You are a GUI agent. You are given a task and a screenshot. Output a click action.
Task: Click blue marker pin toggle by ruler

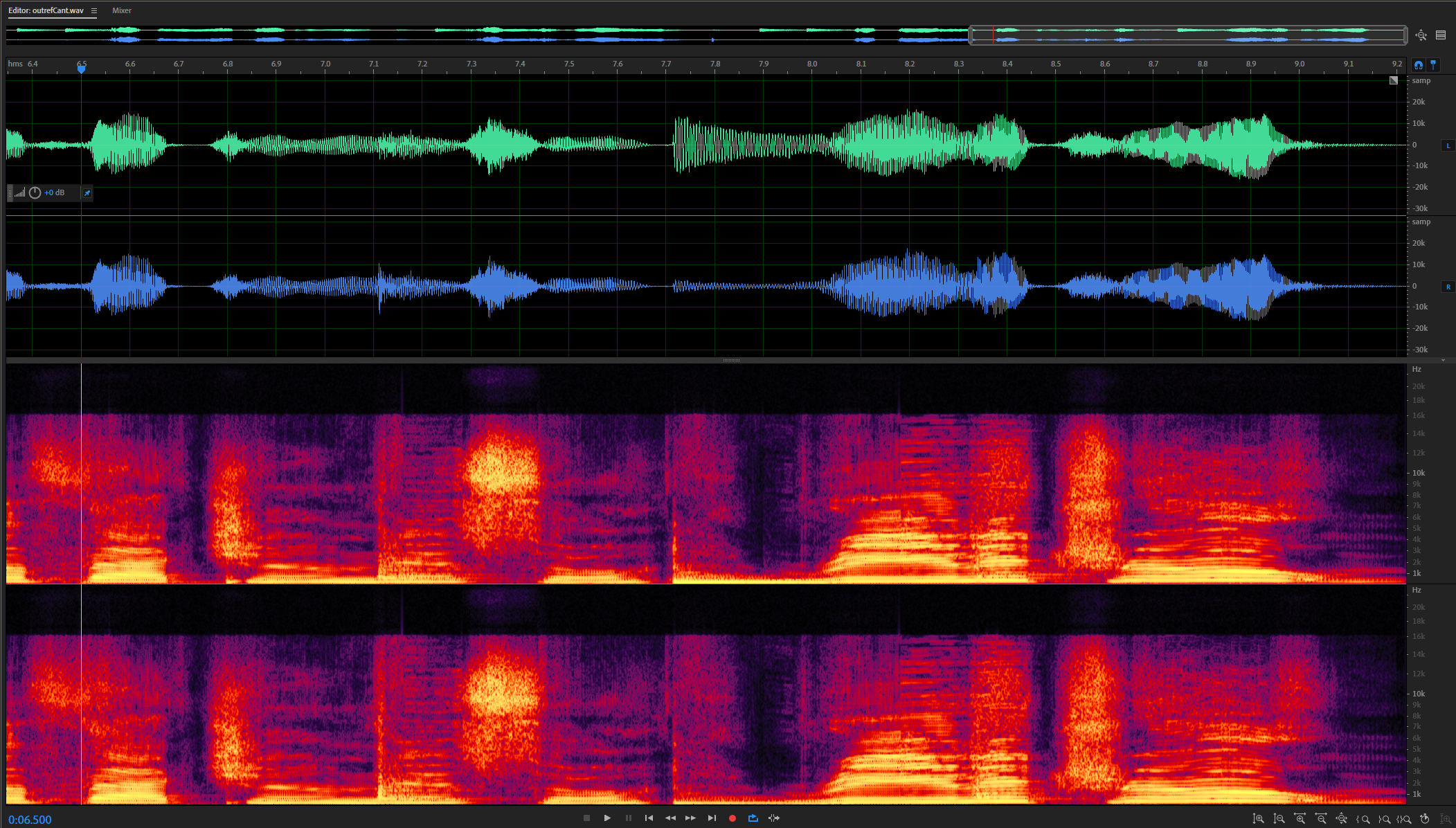[x=1433, y=64]
